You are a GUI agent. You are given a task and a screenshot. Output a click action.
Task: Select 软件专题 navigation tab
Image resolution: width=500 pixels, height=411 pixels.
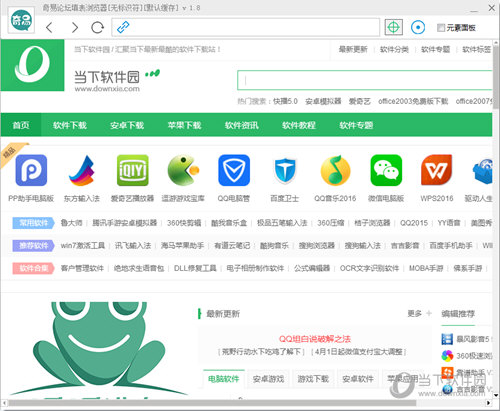click(x=356, y=125)
